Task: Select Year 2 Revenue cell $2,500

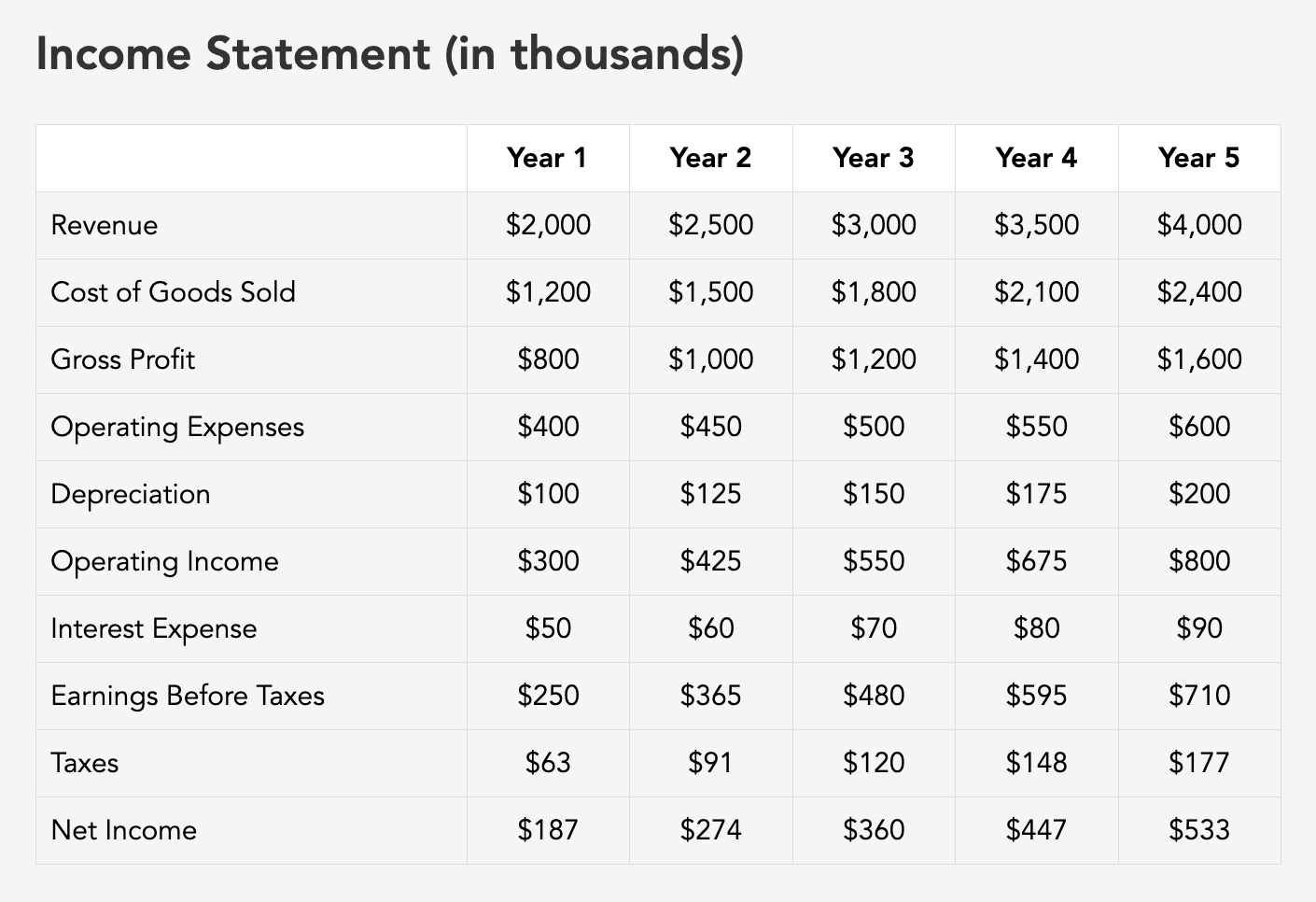Action: [x=710, y=225]
